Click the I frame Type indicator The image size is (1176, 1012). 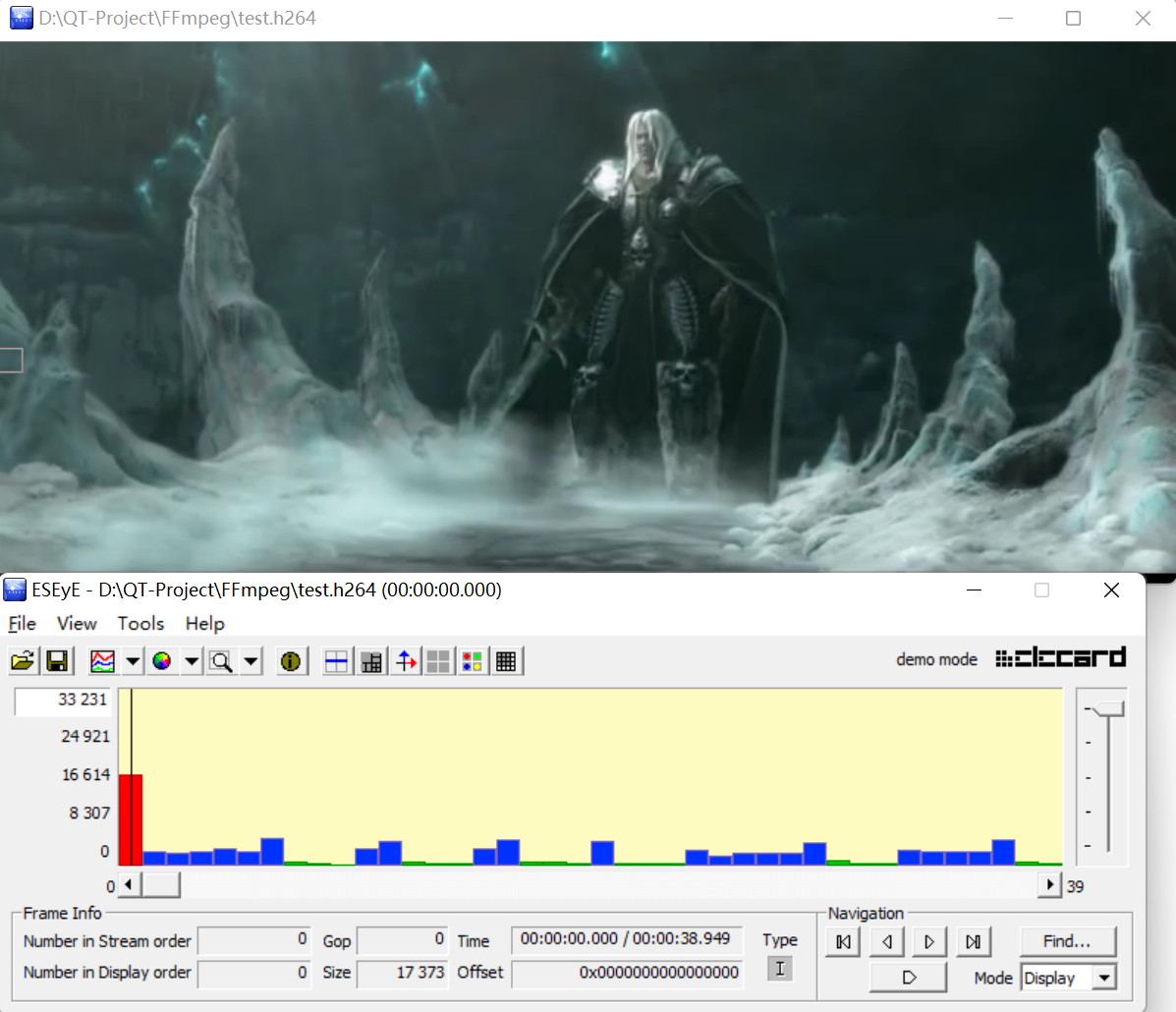coord(780,969)
